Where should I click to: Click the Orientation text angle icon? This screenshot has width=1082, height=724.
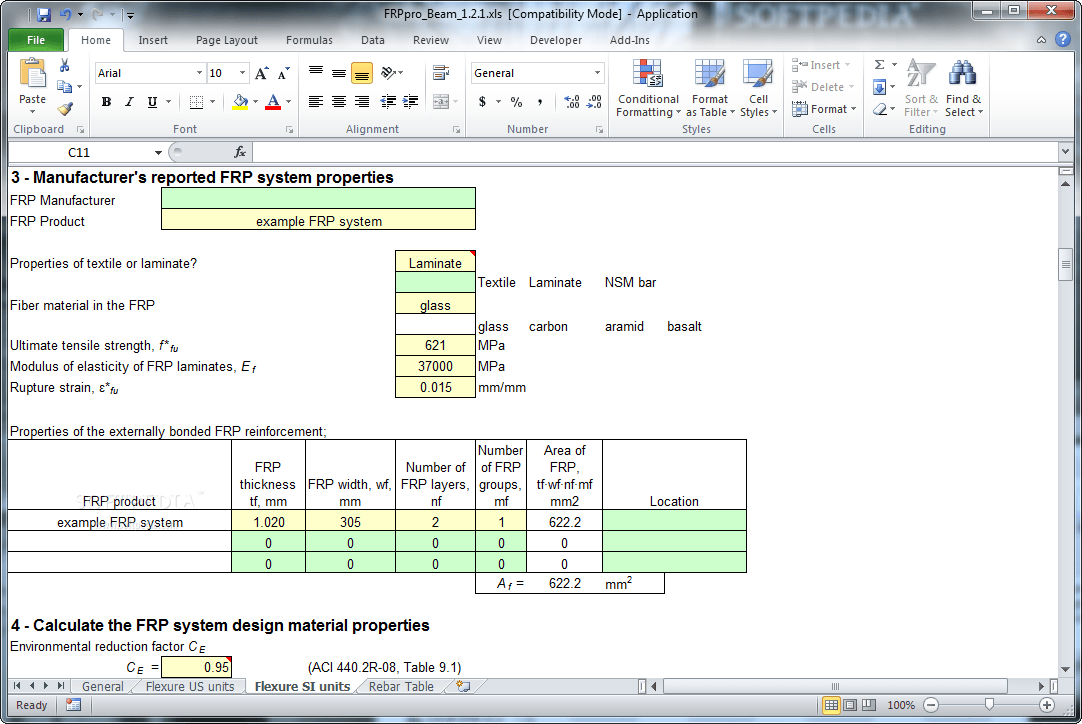tap(389, 72)
